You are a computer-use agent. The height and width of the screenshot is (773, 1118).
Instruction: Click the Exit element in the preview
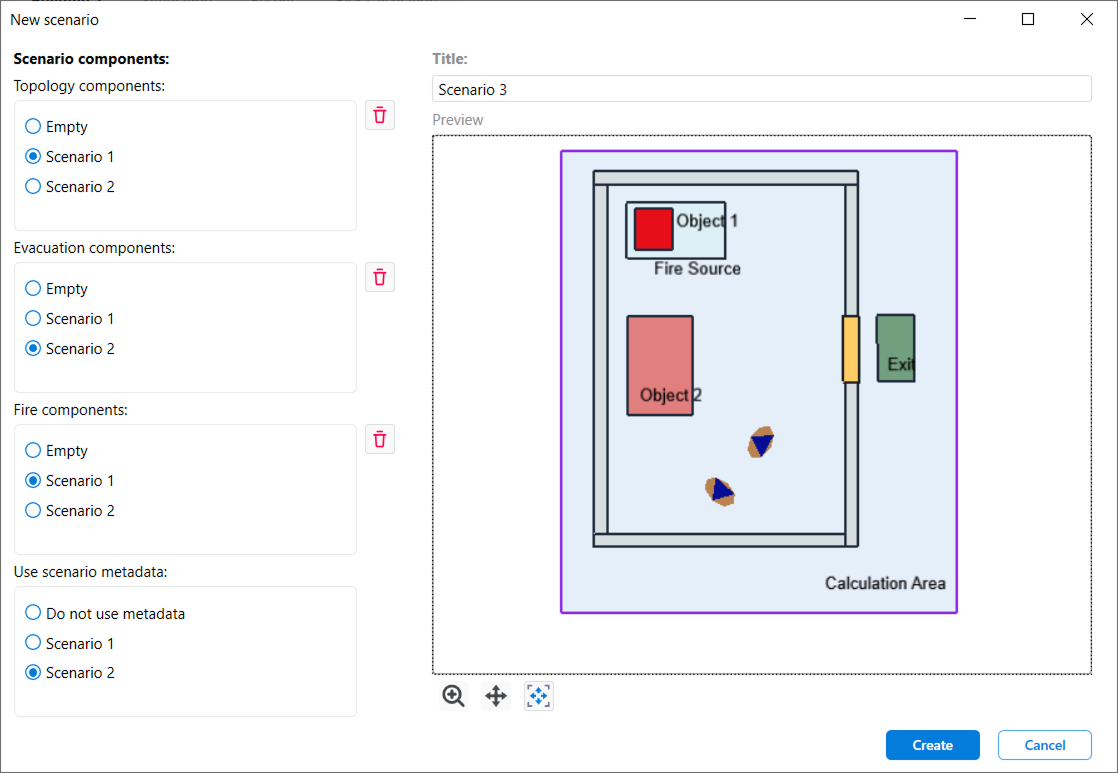tap(895, 347)
